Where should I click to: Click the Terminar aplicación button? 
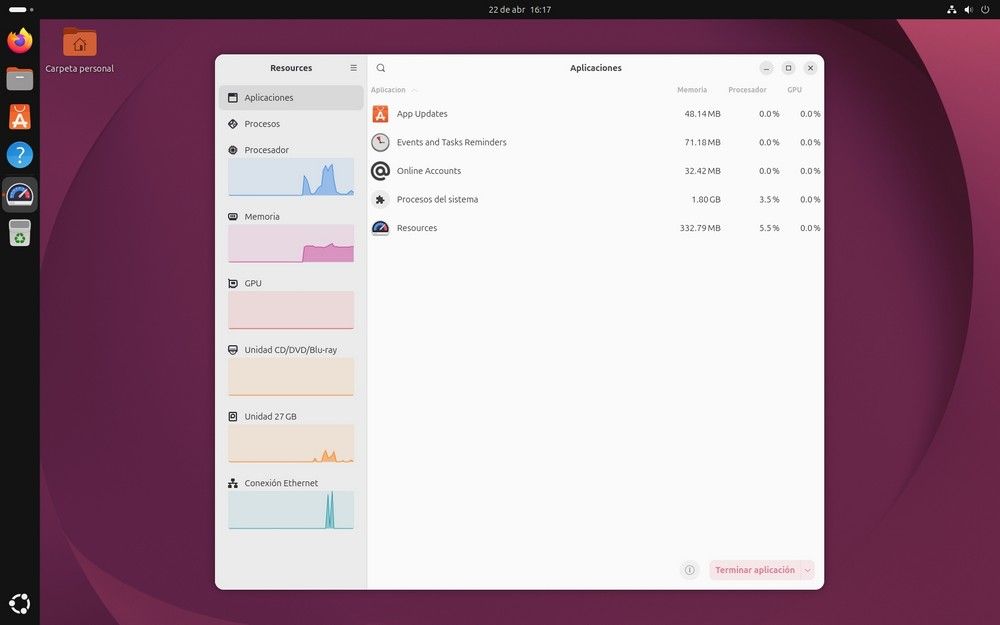(754, 570)
